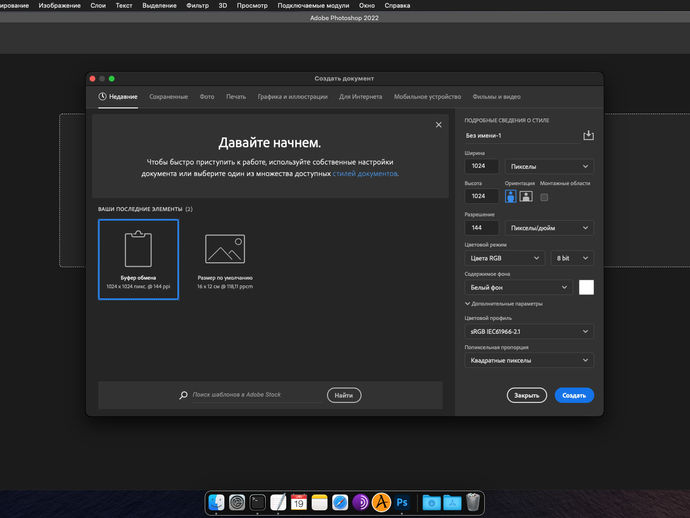Open the background contents dropdown Белый фон
Screen dimensions: 690x518
pos(518,287)
